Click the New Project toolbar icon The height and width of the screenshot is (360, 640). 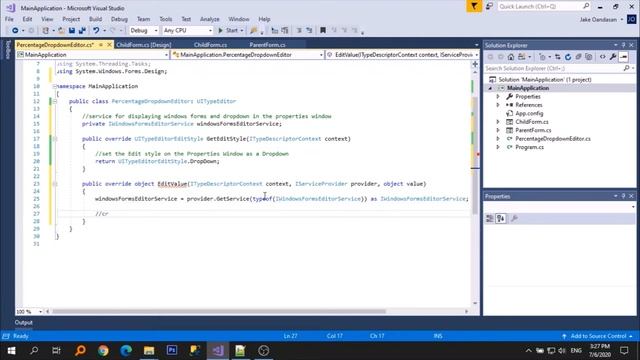point(46,30)
